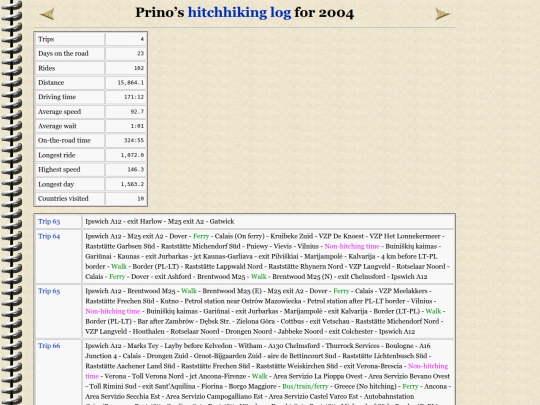Open the Trip 63 link
The image size is (540, 405).
click(49, 221)
